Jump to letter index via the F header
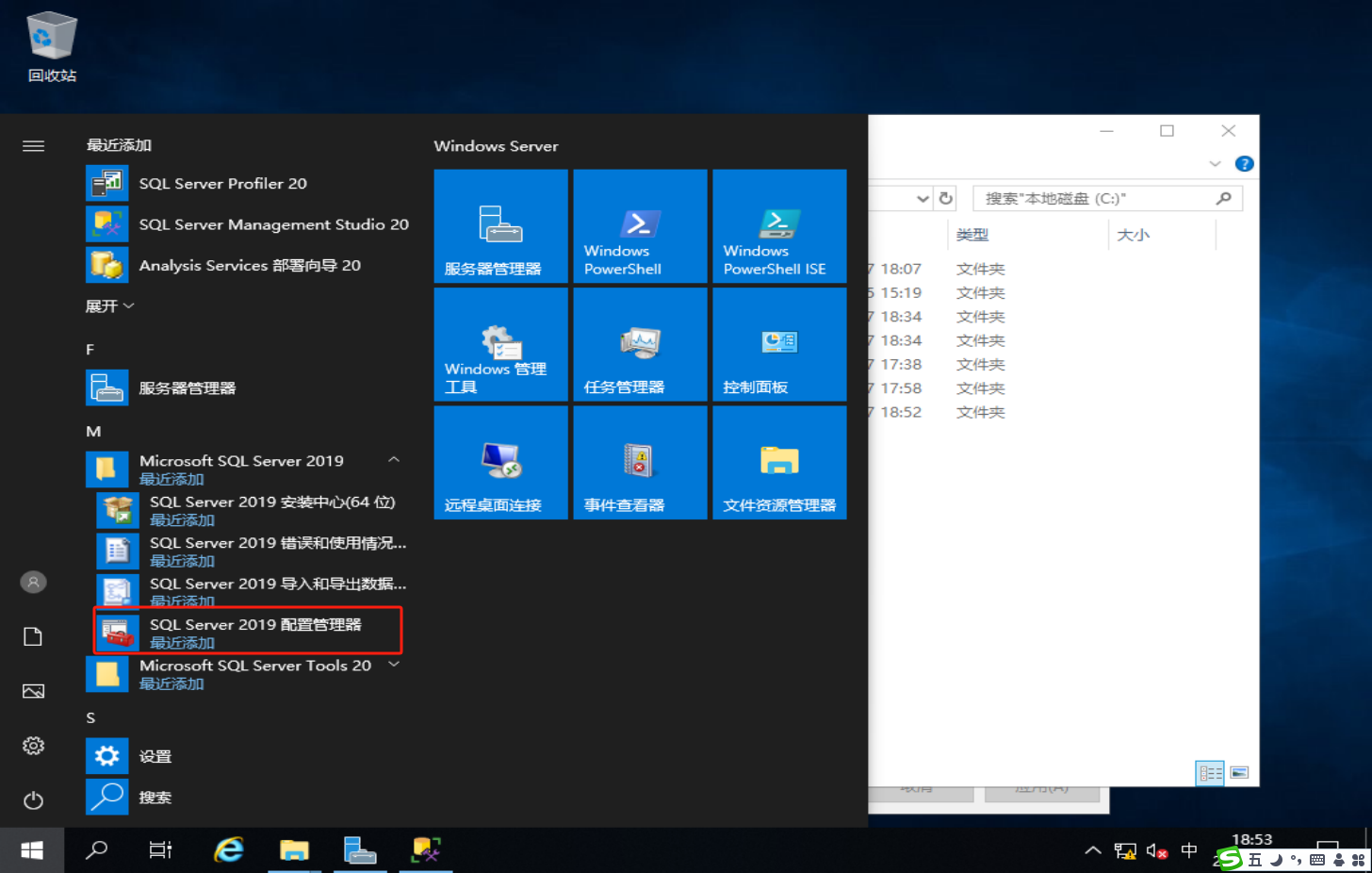 90,350
